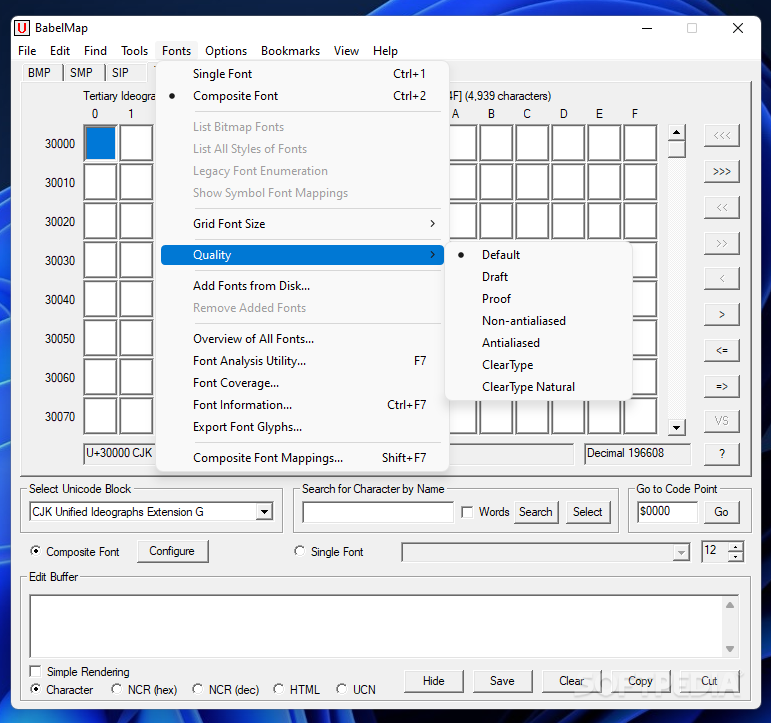Viewport: 771px width, 723px height.
Task: Click the ? help button beside Decimal field
Action: (x=721, y=454)
